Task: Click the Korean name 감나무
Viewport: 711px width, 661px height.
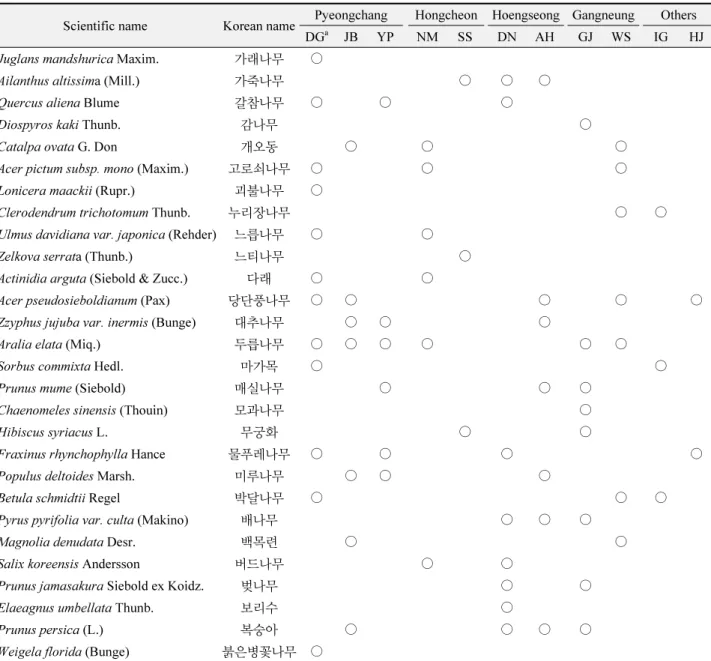Action: 259,125
